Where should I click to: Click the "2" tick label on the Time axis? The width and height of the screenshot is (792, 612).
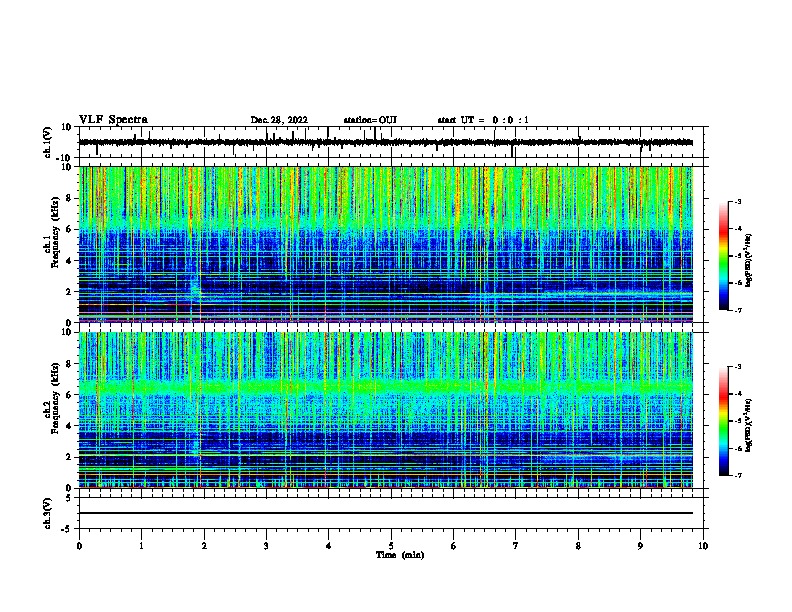(x=204, y=546)
